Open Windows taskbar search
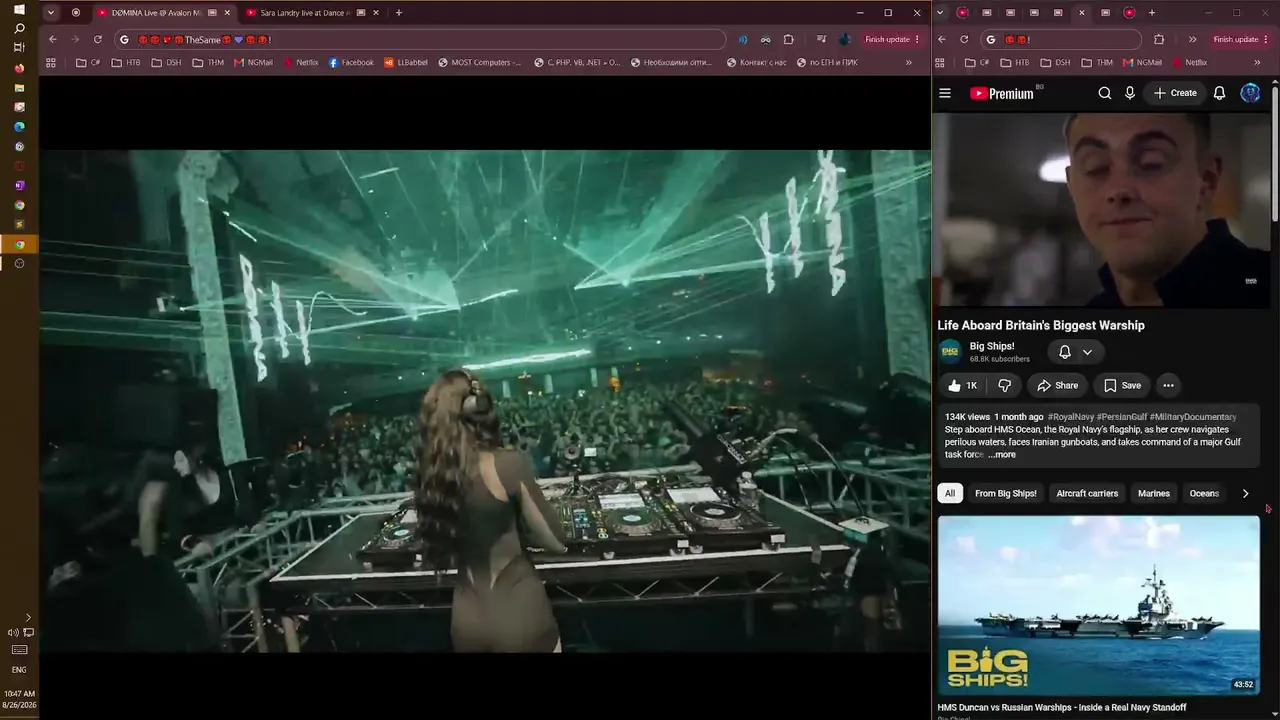This screenshot has height=720, width=1280. (x=19, y=28)
